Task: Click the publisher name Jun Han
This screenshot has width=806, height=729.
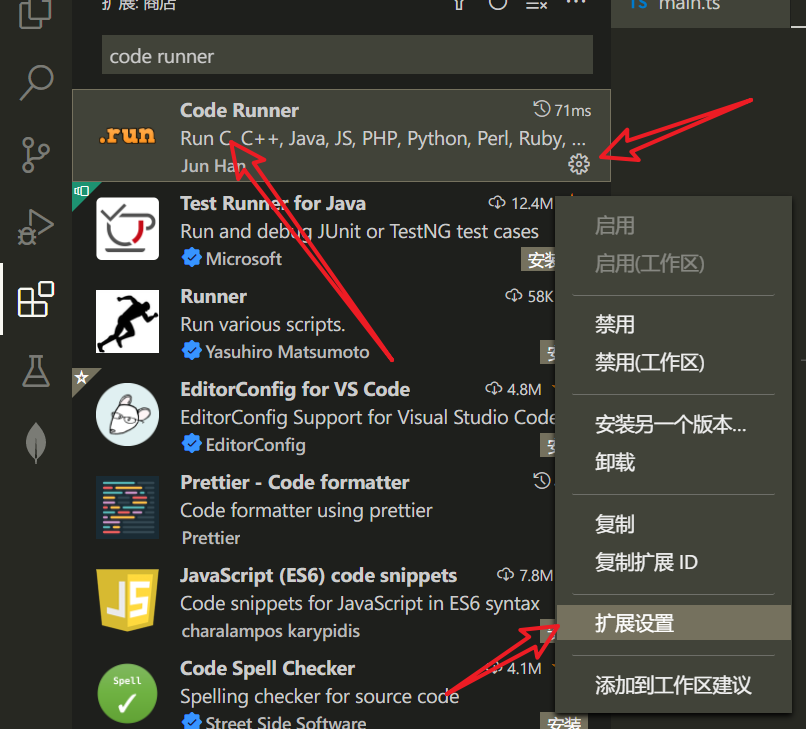Action: click(x=213, y=166)
